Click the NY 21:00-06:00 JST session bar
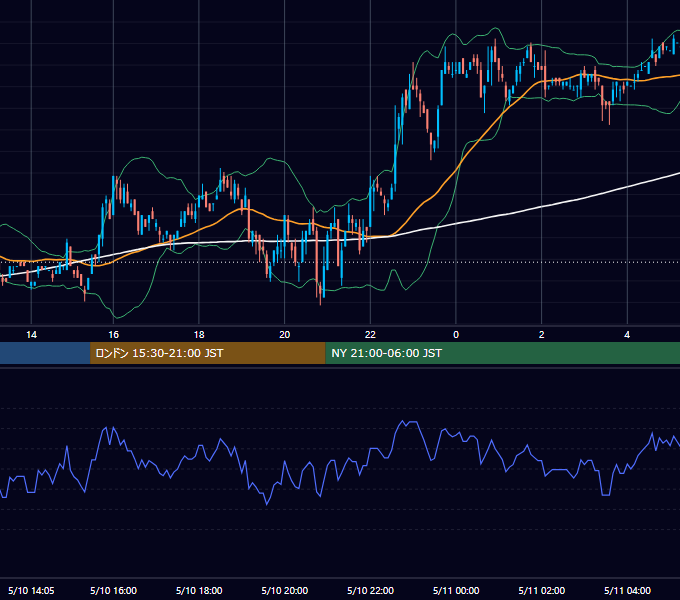Viewport: 680px width, 600px height. click(503, 353)
